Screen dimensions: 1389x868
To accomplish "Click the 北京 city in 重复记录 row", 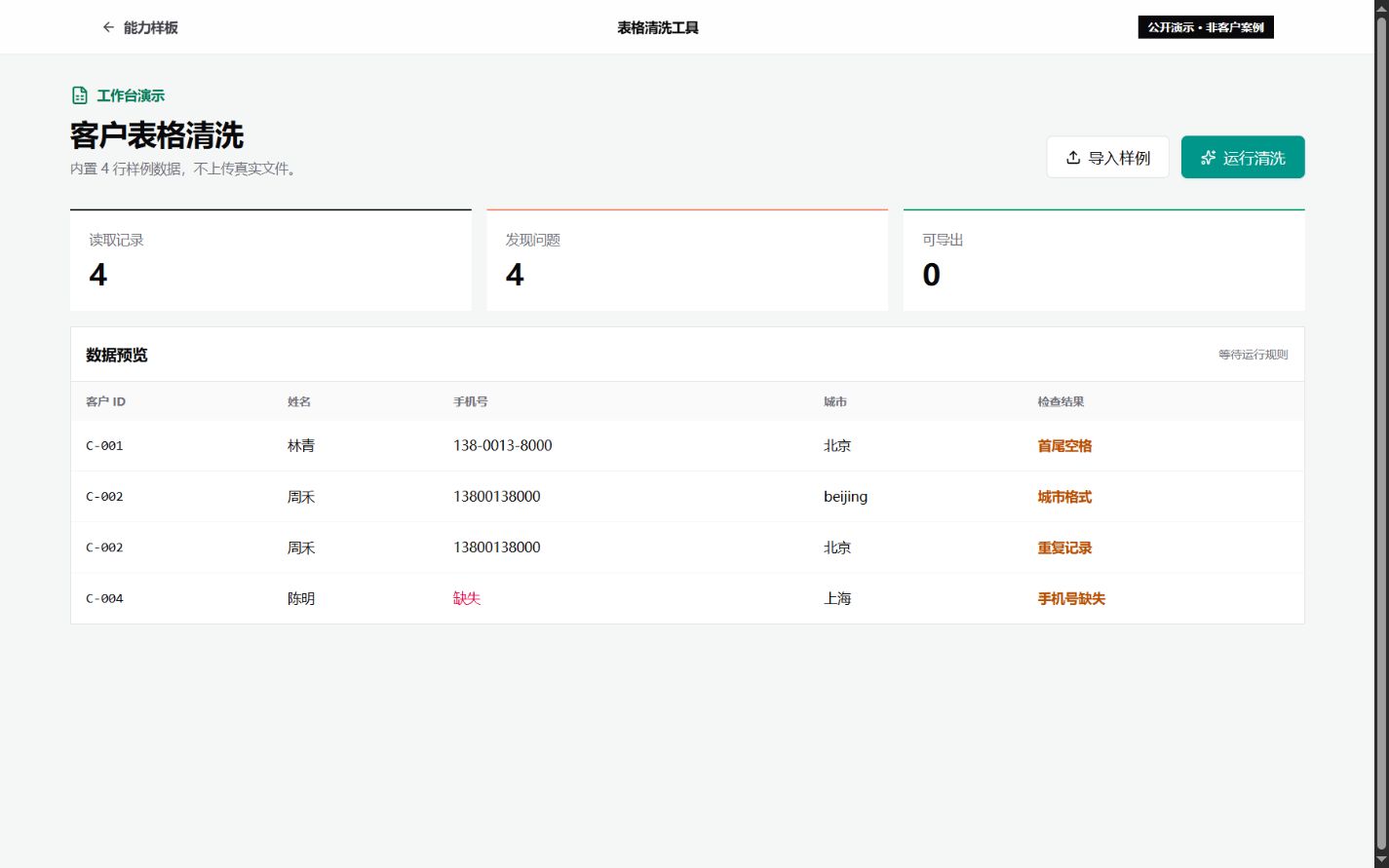I will tap(837, 547).
